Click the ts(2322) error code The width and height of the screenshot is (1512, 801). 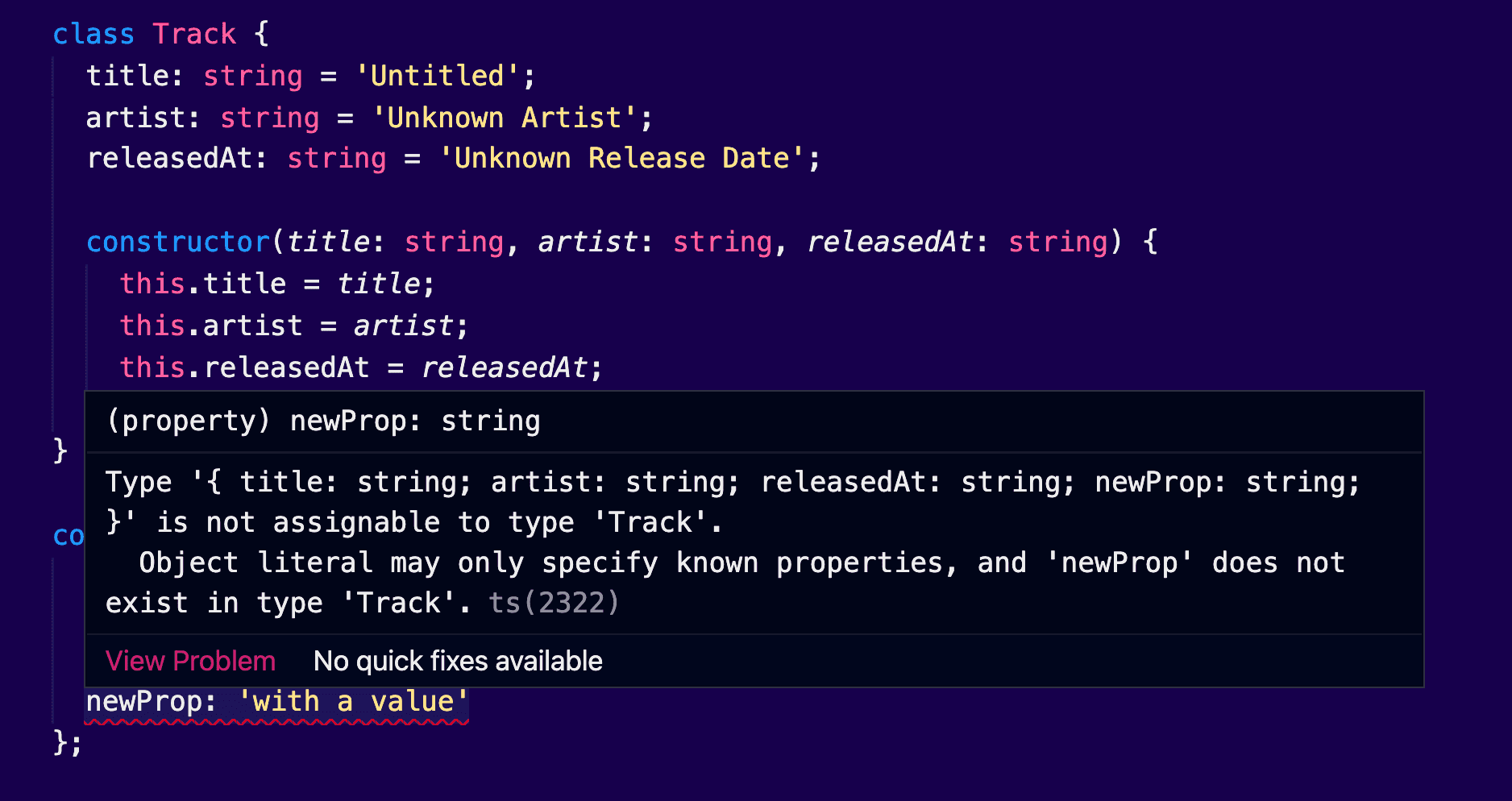553,603
